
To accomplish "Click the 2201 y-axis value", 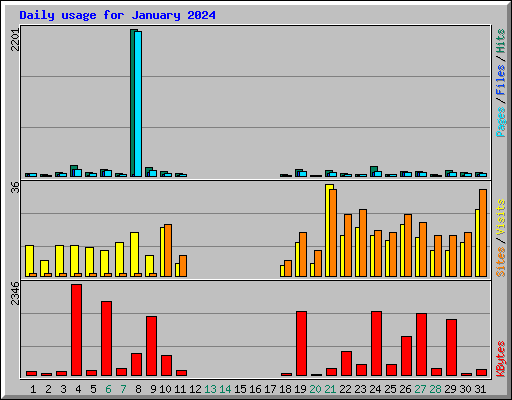I will pos(15,40).
